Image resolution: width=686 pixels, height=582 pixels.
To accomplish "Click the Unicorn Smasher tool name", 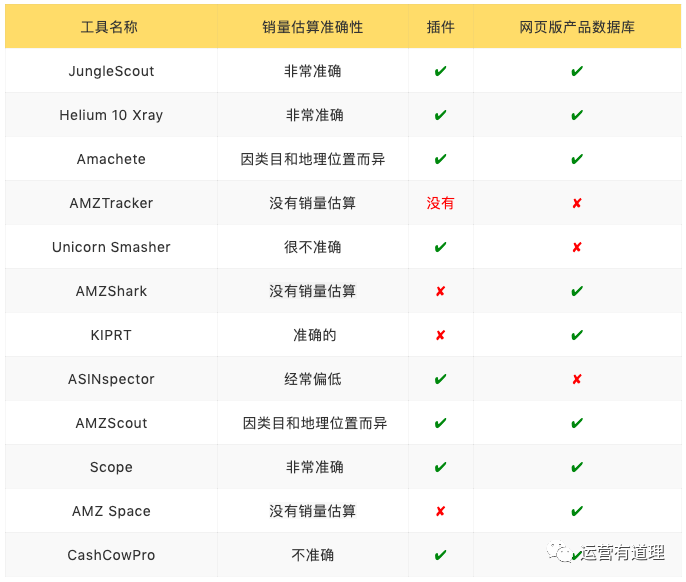I will 111,247.
